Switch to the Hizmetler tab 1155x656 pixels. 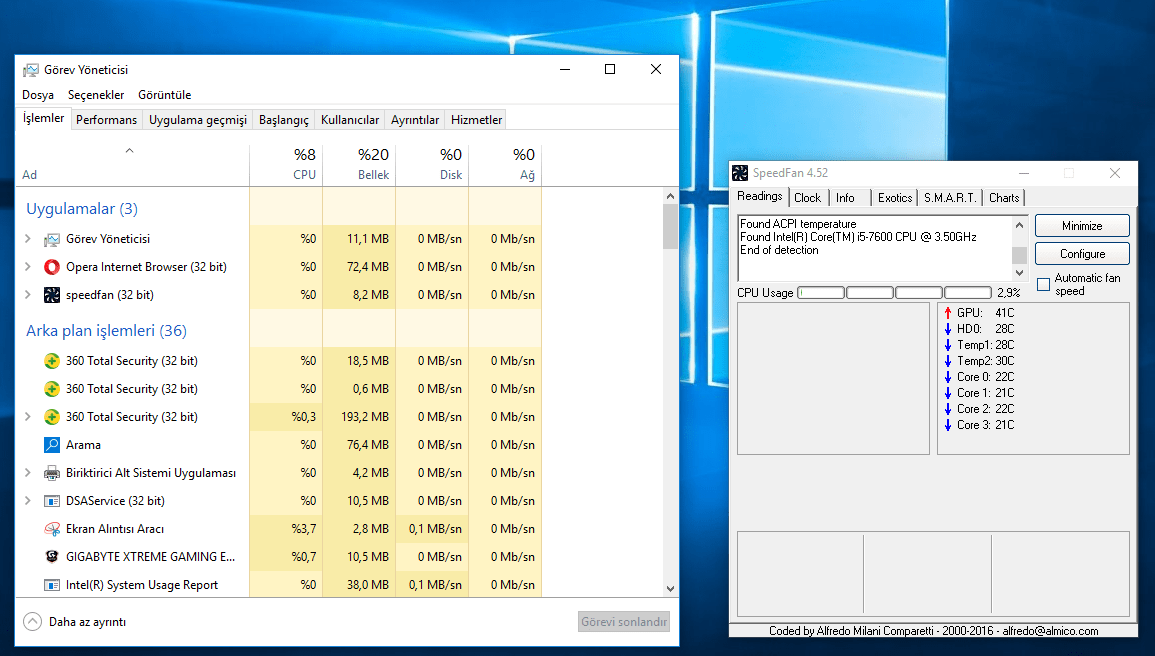tap(476, 120)
